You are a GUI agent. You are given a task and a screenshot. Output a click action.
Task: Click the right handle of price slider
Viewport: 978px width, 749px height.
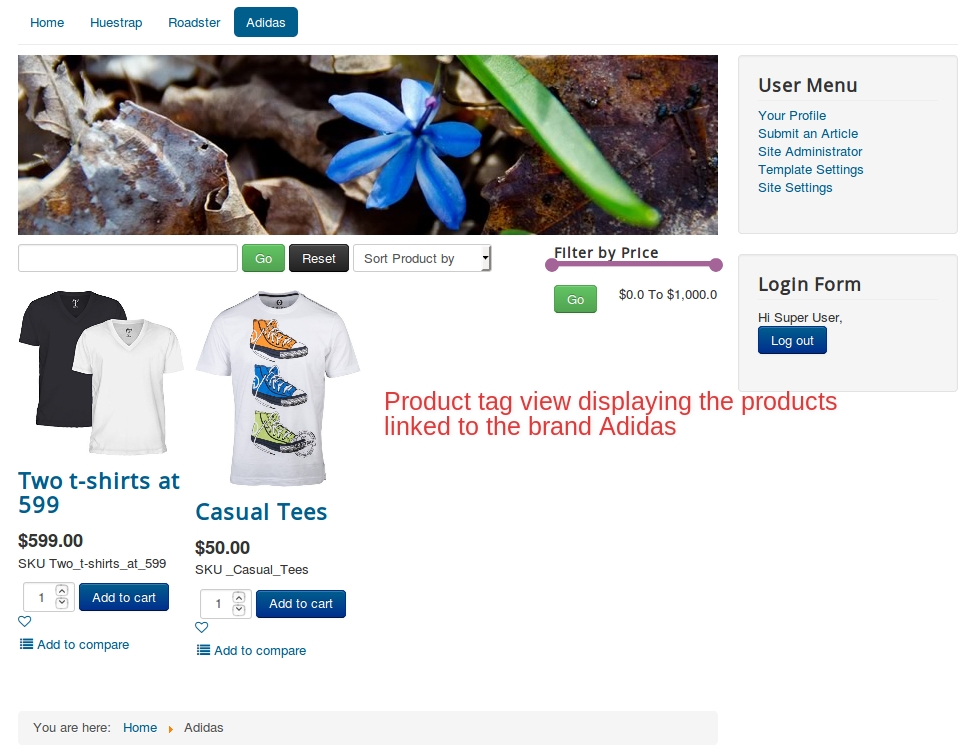(x=716, y=265)
